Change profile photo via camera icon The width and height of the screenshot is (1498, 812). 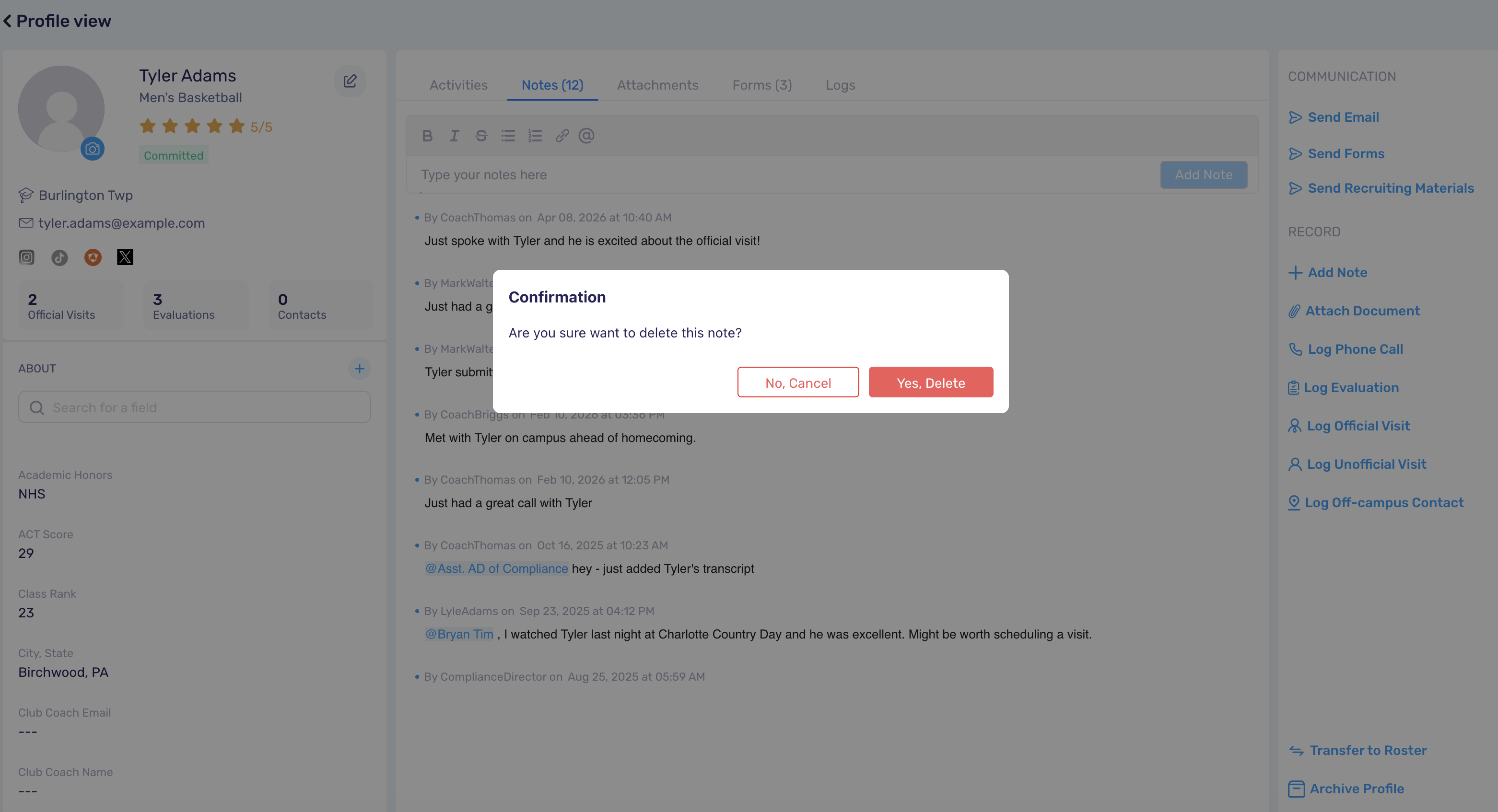[x=93, y=149]
